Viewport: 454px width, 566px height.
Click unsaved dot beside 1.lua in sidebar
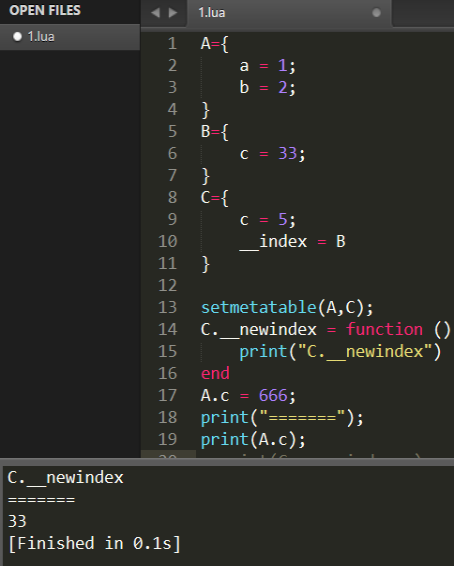tap(17, 36)
